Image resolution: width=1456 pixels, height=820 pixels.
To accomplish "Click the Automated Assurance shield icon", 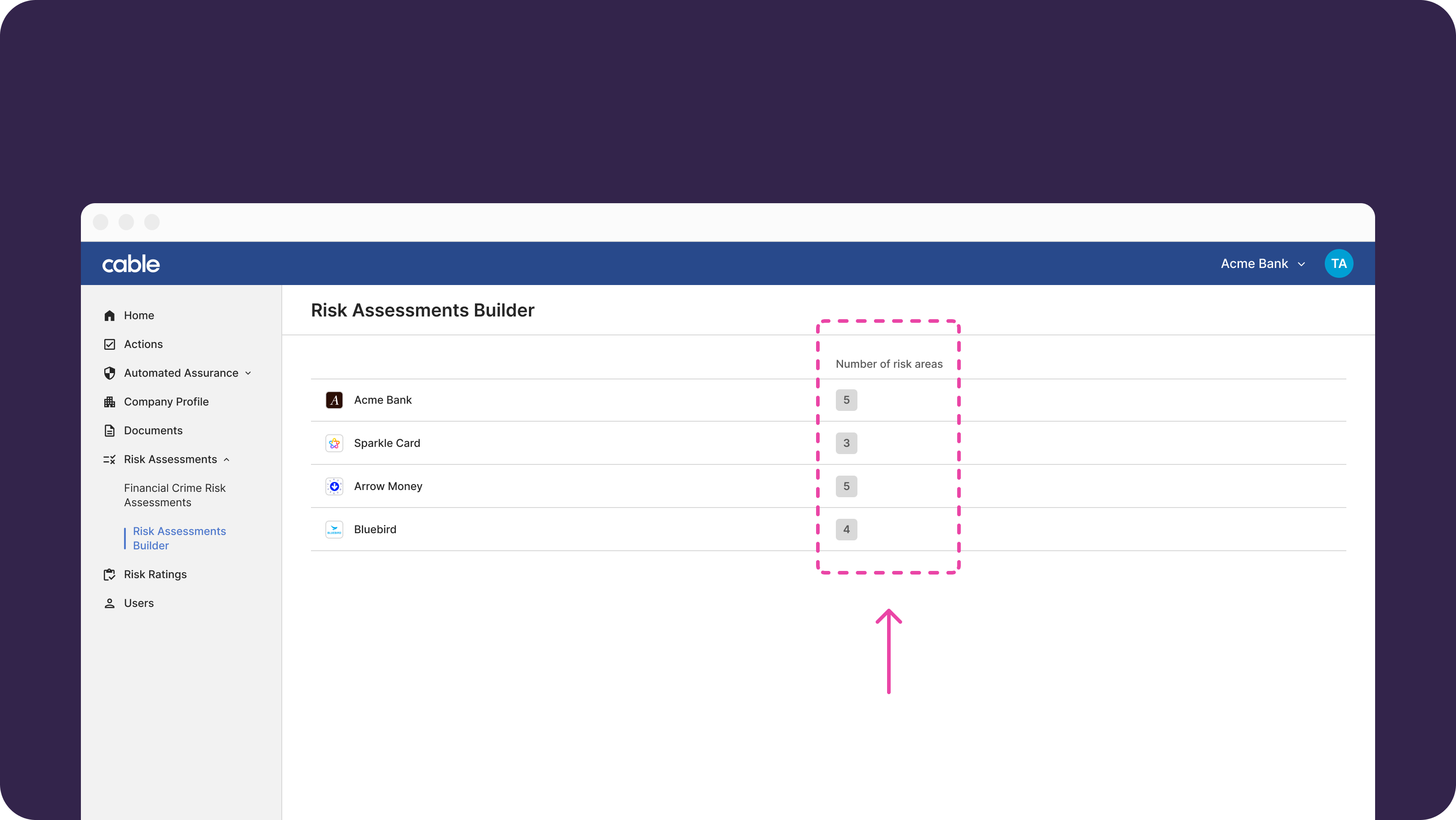I will tap(110, 373).
